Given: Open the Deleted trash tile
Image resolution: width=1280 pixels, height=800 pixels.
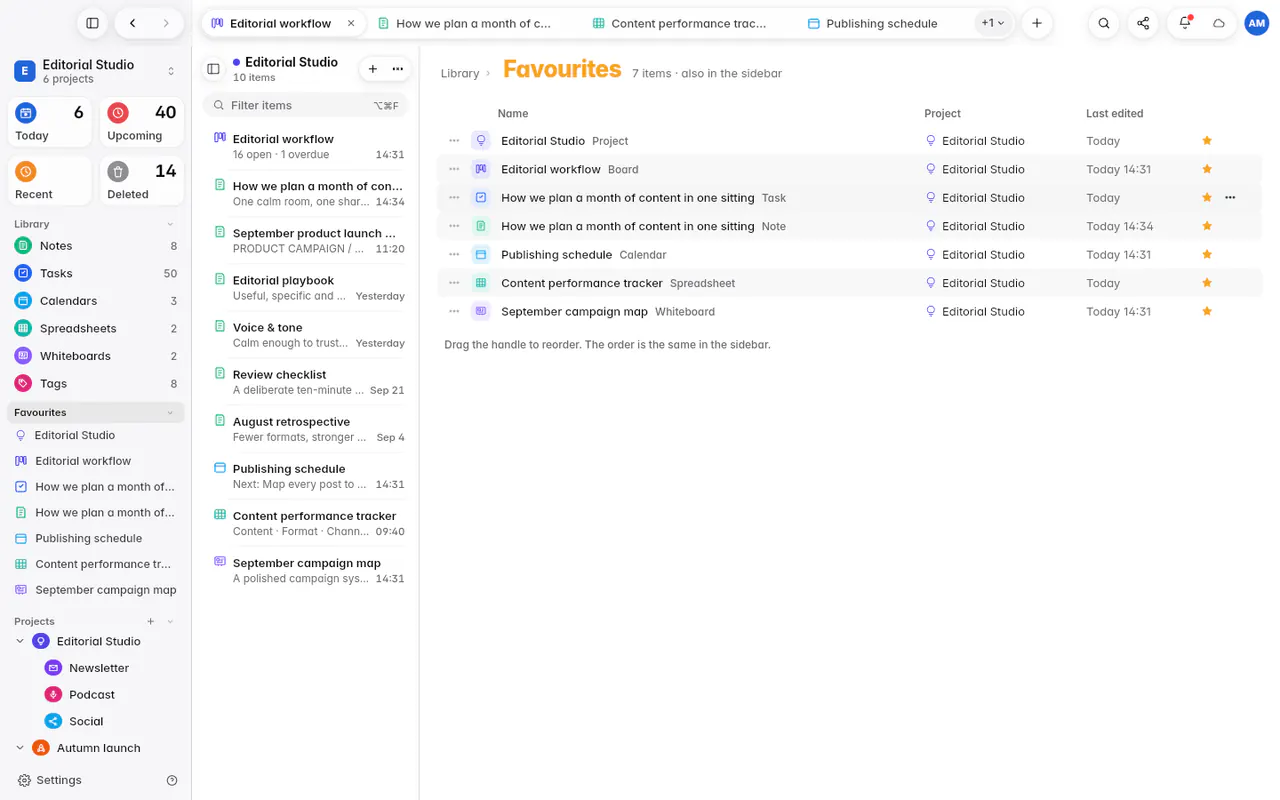Looking at the screenshot, I should [142, 181].
